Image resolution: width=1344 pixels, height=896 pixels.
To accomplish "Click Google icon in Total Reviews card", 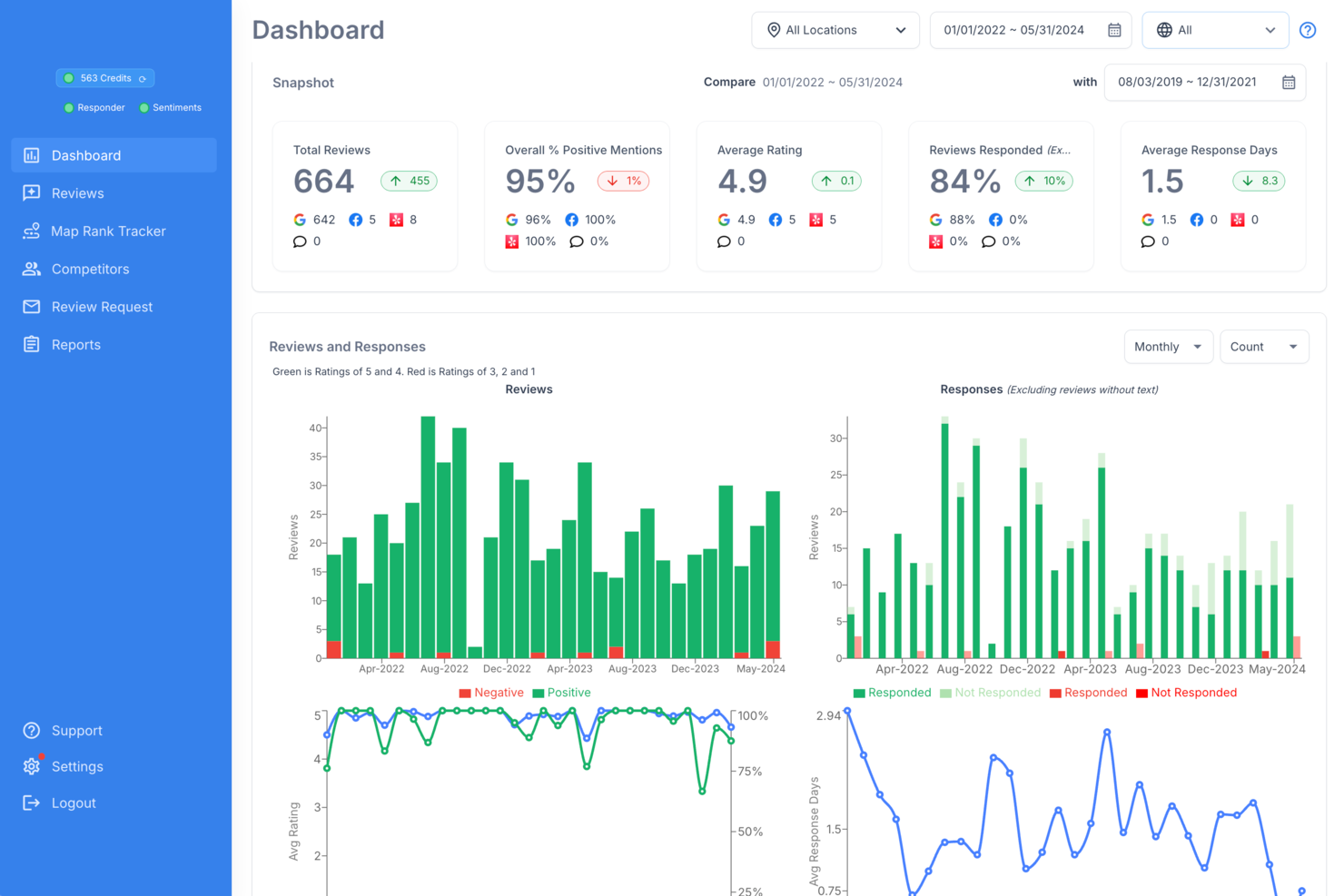I will 300,220.
